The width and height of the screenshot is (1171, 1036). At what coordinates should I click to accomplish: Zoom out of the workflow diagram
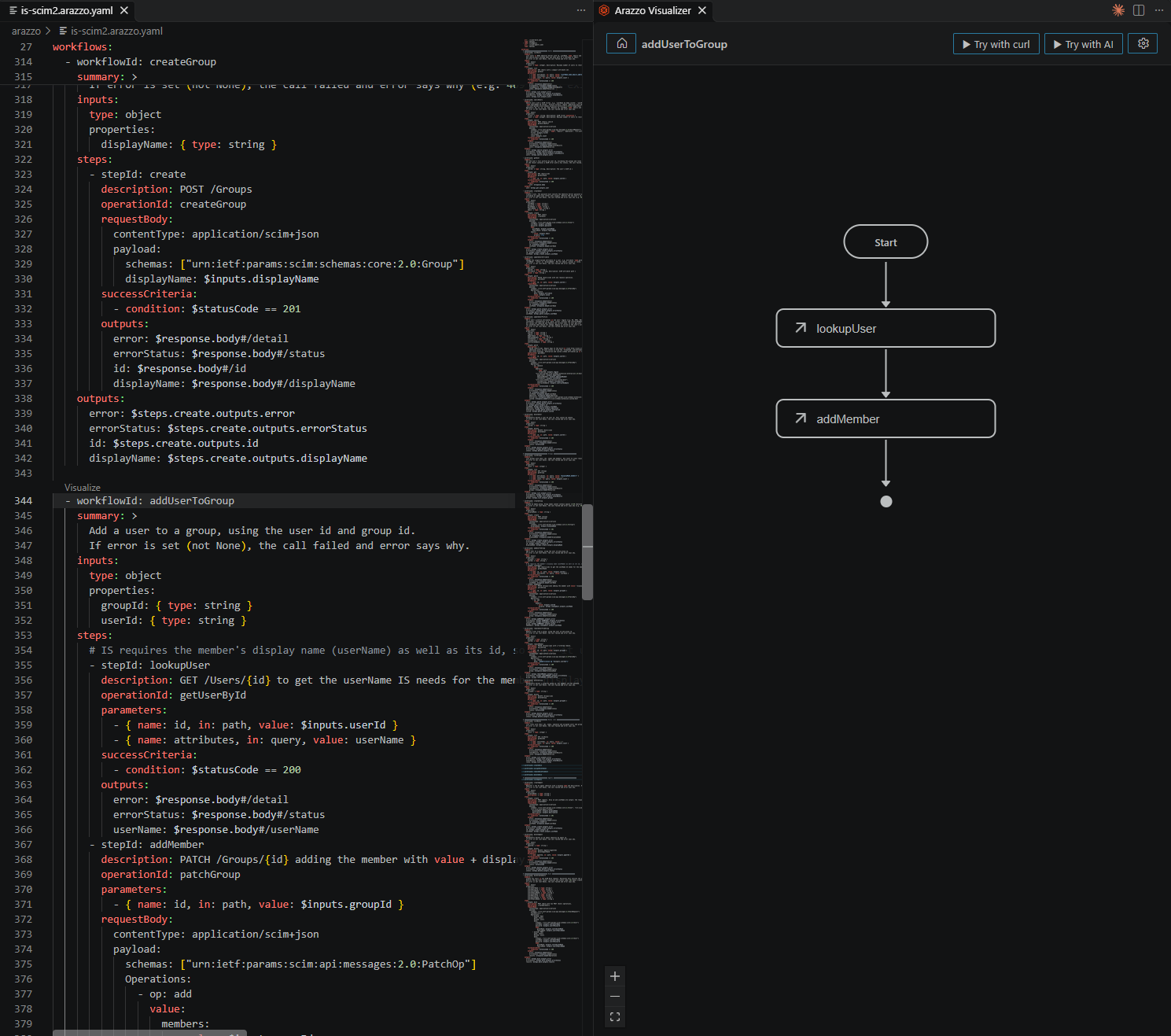[x=615, y=997]
